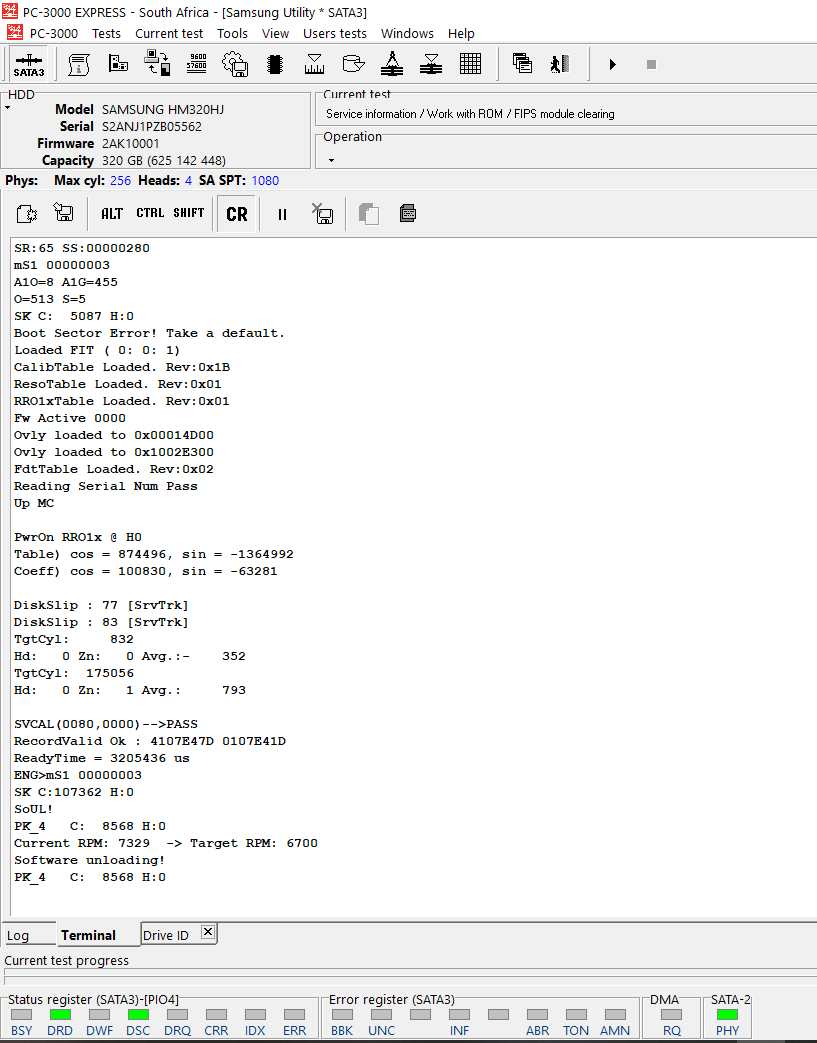This screenshot has width=817, height=1043.
Task: Click serial number S2ANJ1PZB05562
Action: pyautogui.click(x=152, y=126)
